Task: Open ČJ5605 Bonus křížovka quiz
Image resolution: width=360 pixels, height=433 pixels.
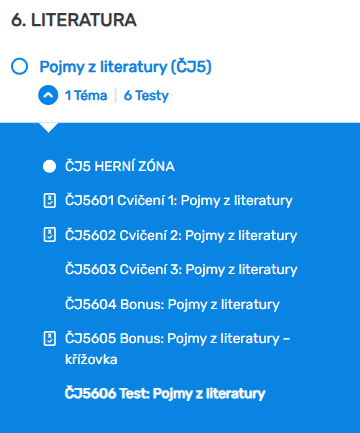Action: tap(178, 349)
